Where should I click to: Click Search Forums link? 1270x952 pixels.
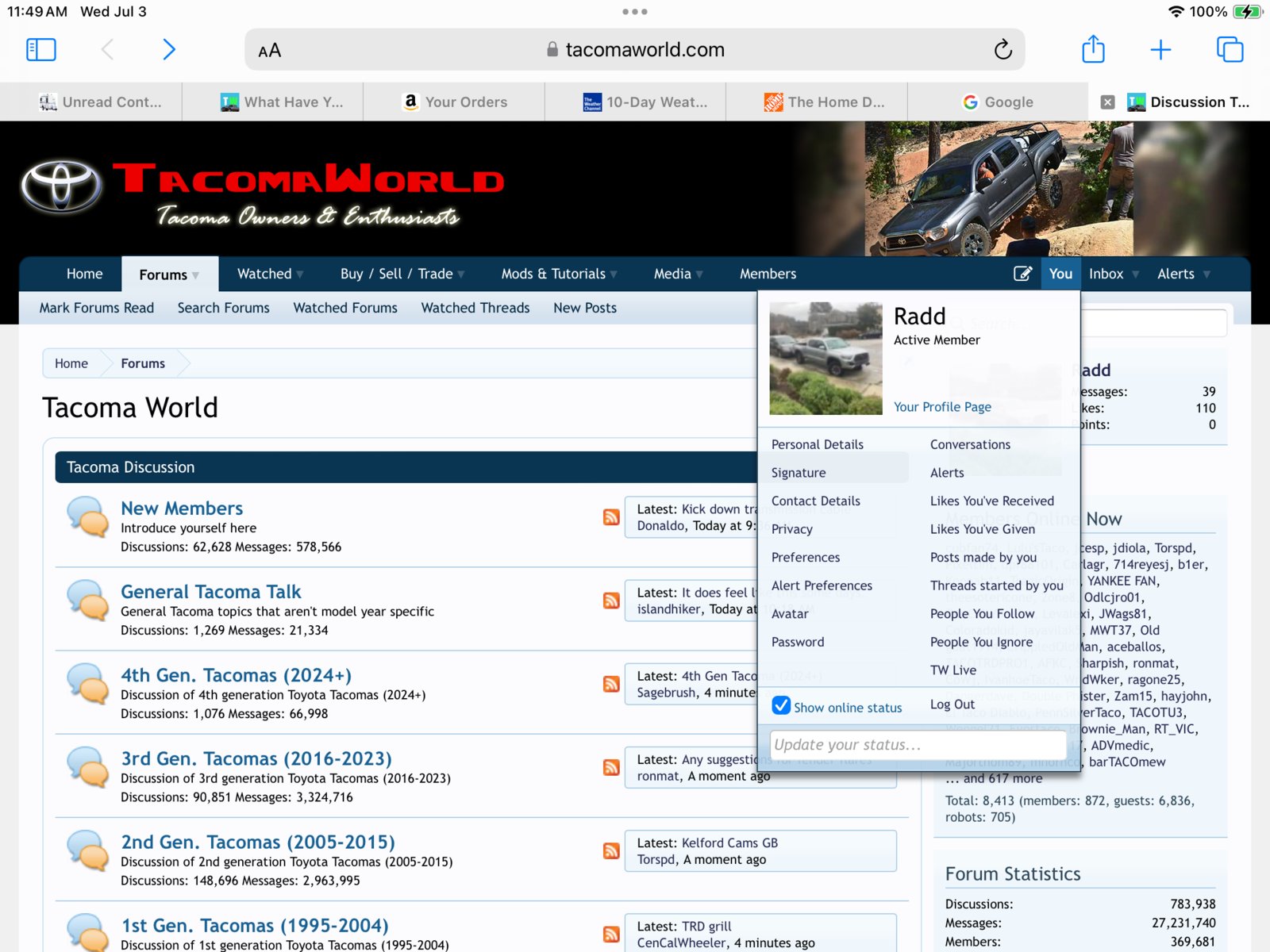coord(224,308)
